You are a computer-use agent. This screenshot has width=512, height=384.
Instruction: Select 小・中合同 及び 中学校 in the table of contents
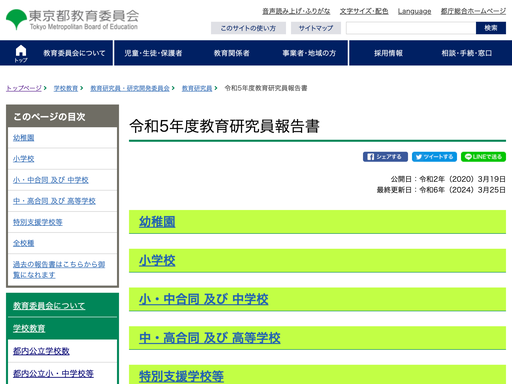tap(51, 180)
